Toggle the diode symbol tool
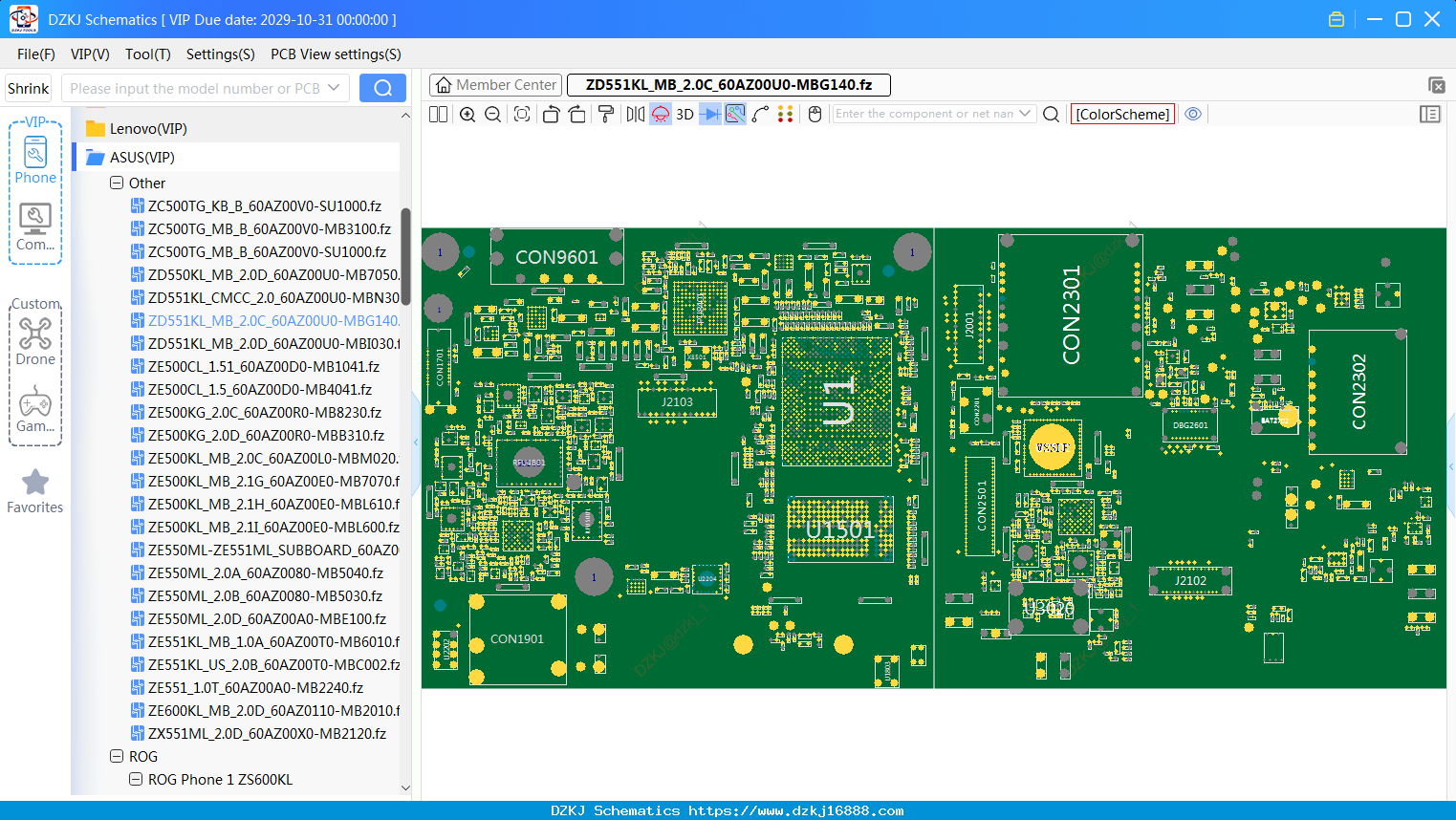1456x820 pixels. (710, 114)
